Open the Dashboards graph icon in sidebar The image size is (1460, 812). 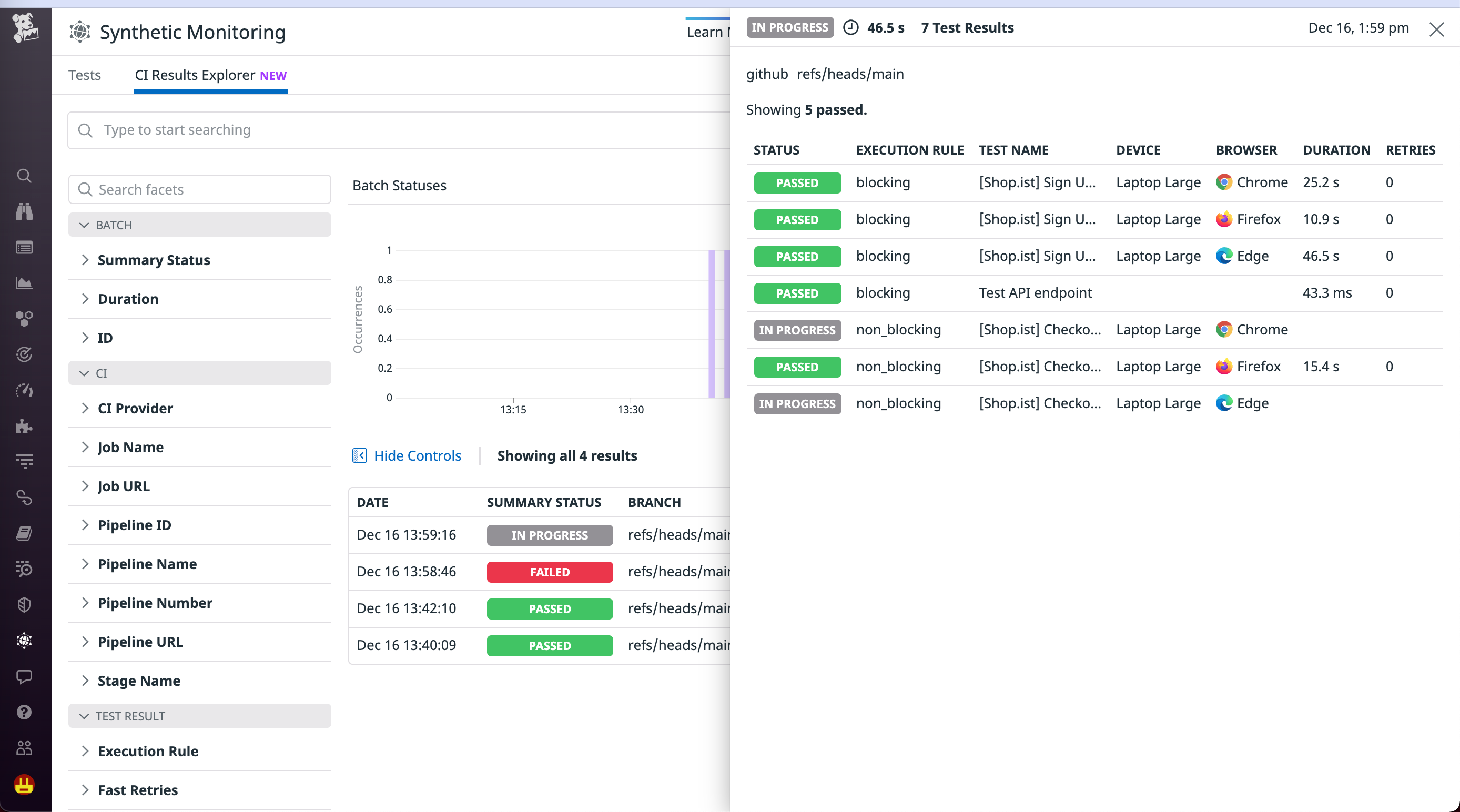[24, 283]
